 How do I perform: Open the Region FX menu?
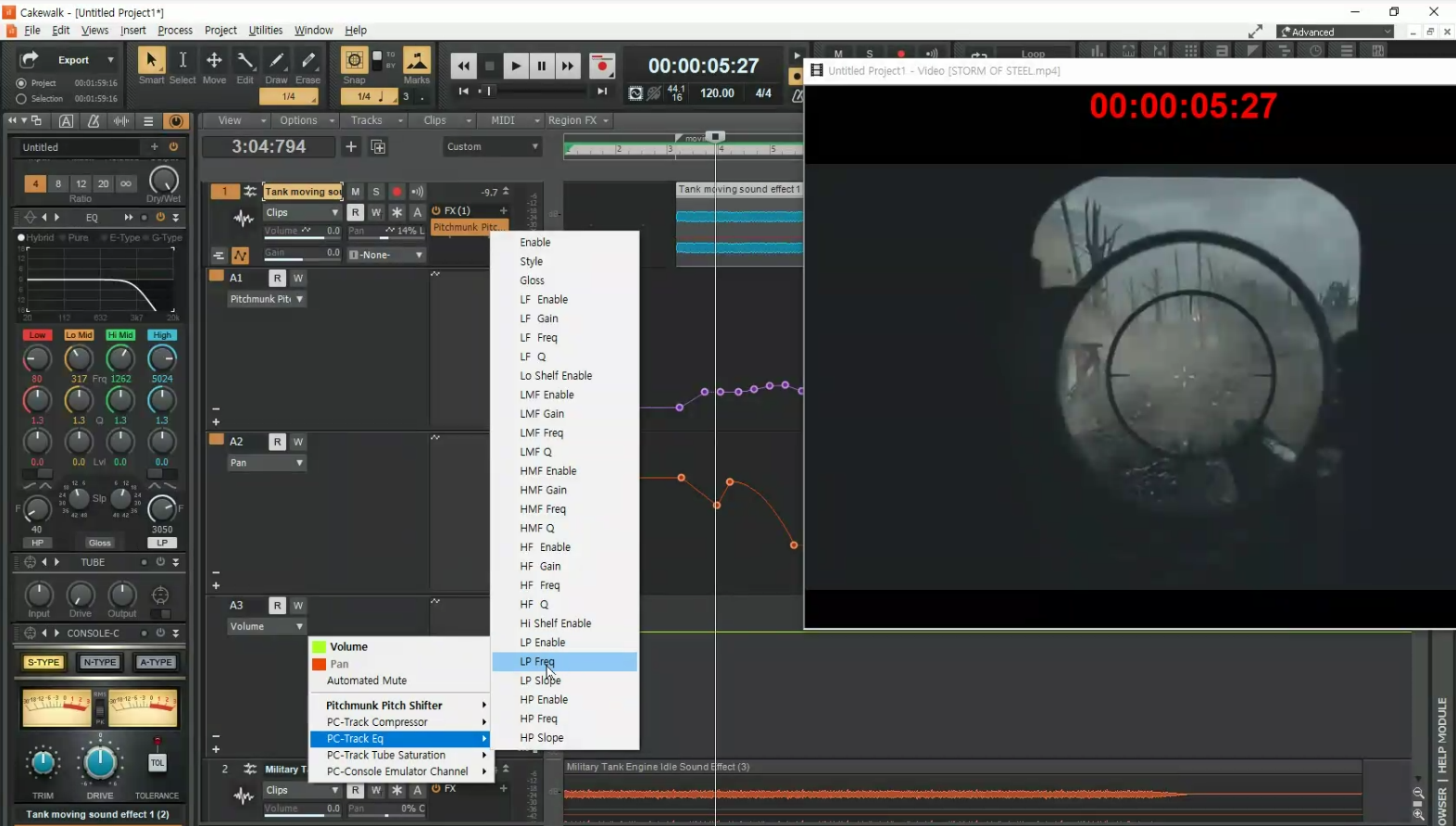[578, 120]
